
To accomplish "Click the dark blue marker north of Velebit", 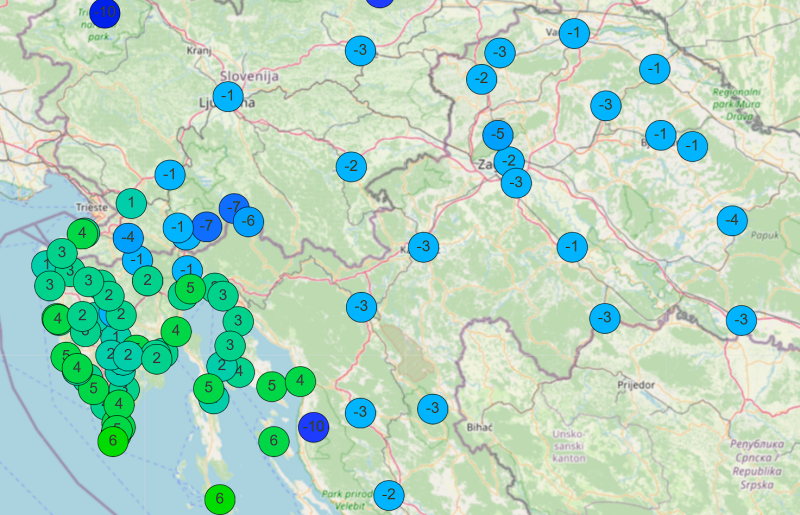I will pyautogui.click(x=313, y=427).
